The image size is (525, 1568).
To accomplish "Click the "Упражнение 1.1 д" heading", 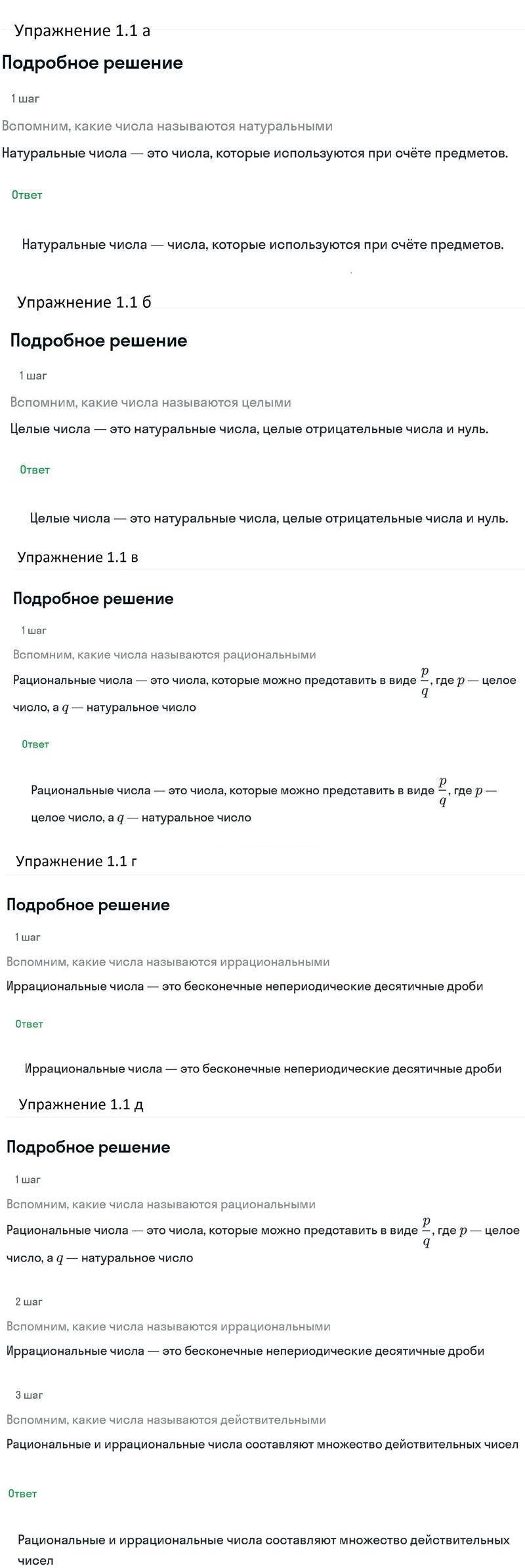I will pos(81,1104).
